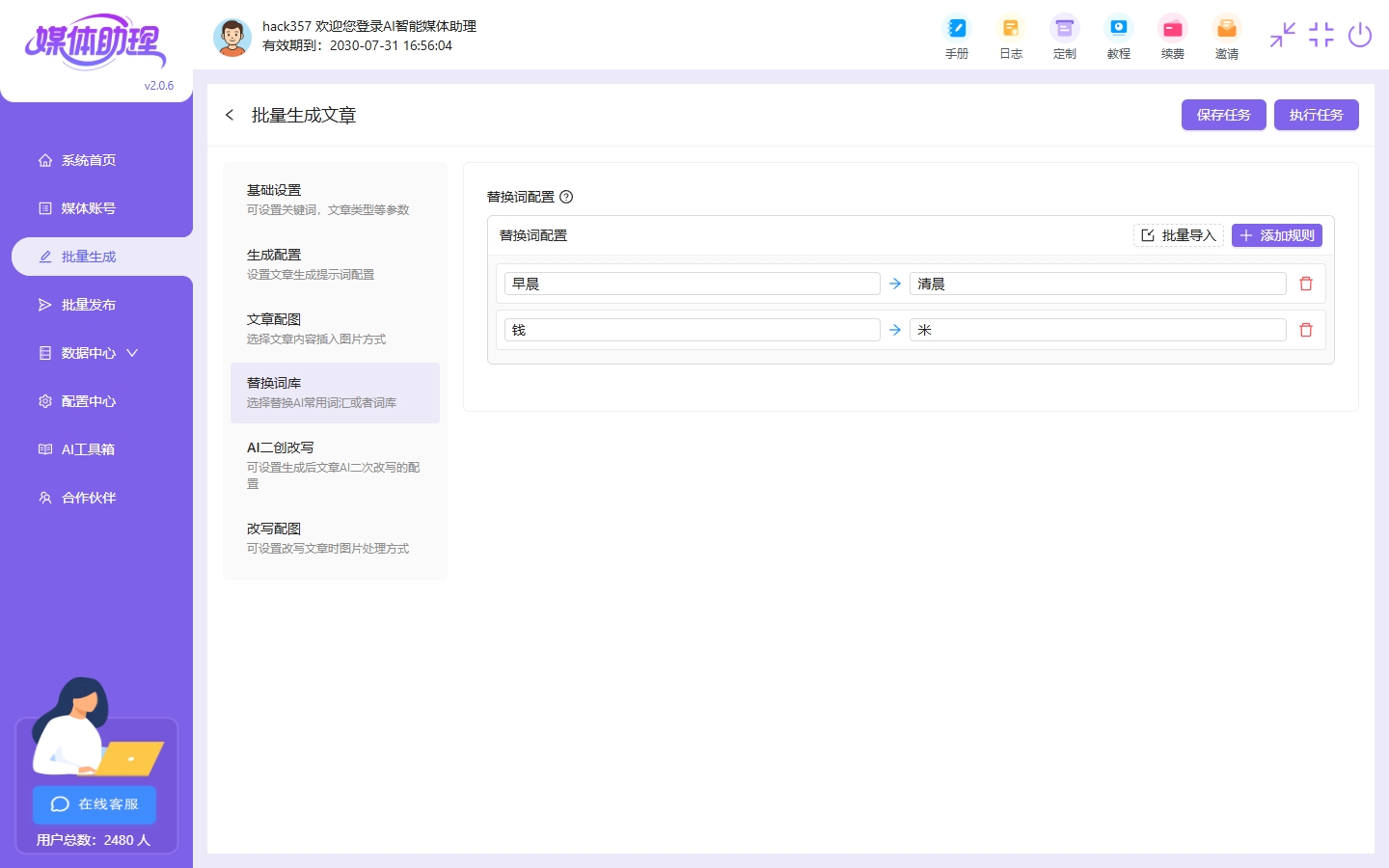1389x868 pixels.
Task: Click the 批量导入 button
Action: 1178,235
